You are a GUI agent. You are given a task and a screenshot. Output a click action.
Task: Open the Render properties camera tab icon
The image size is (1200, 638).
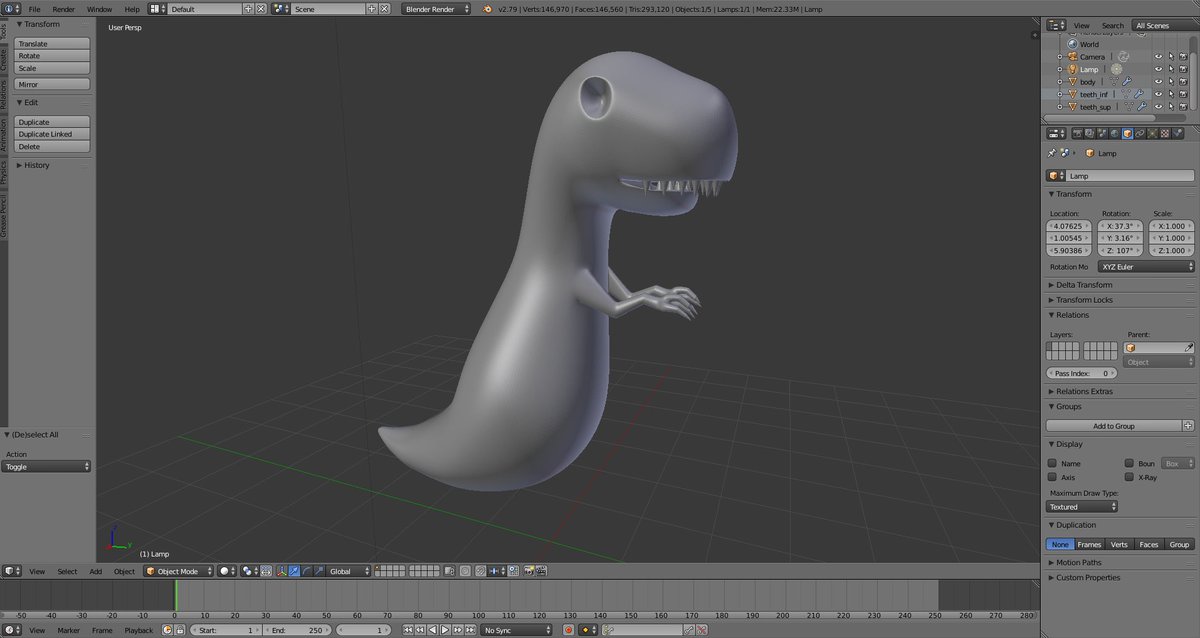point(1077,133)
